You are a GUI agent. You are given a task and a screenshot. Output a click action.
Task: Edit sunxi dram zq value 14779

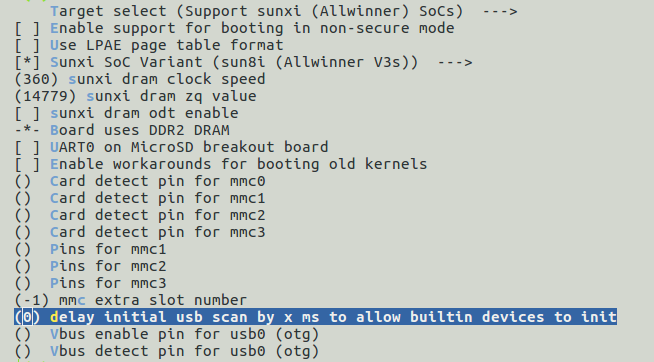pos(45,96)
